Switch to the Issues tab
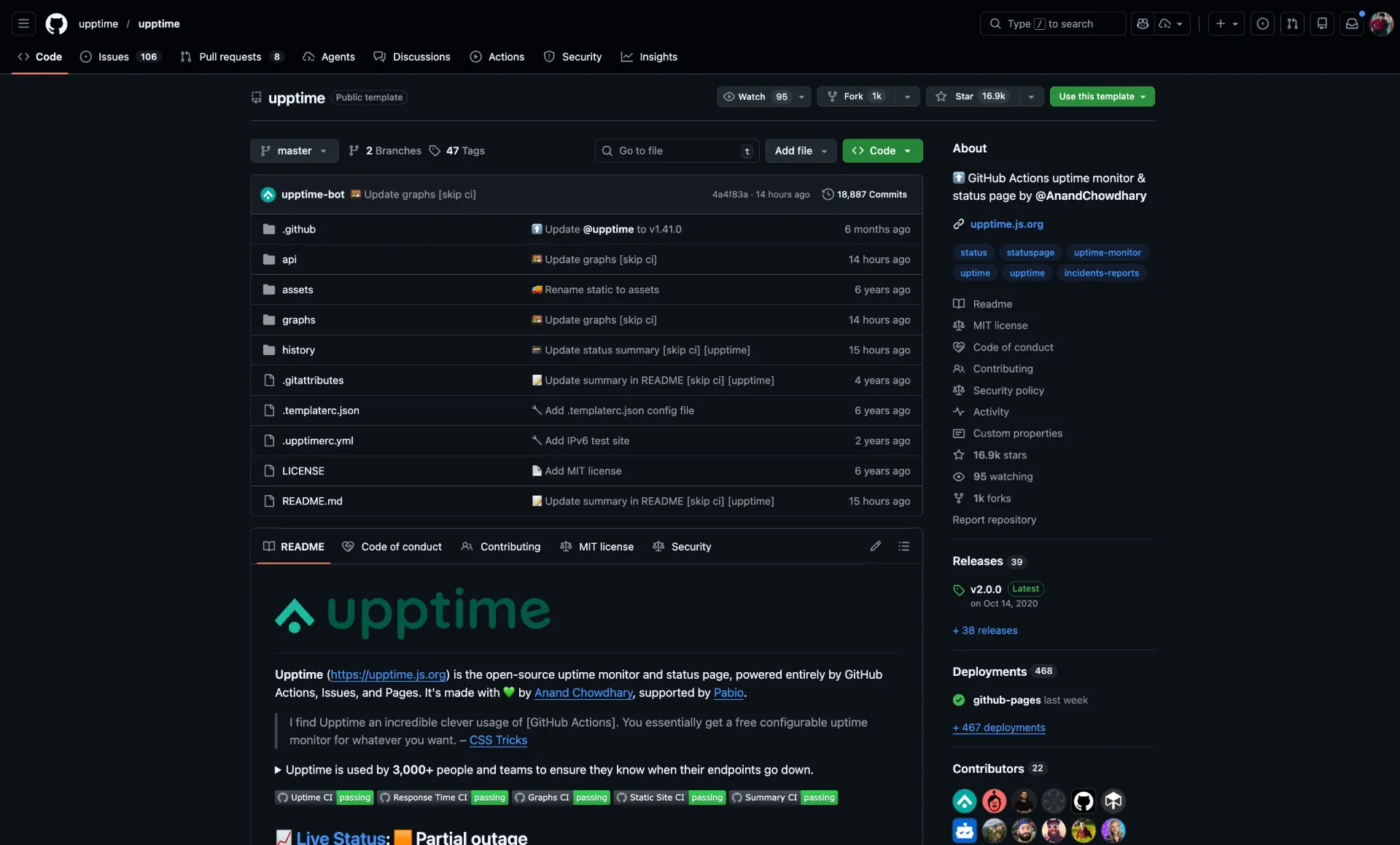The height and width of the screenshot is (845, 1400). (113, 57)
